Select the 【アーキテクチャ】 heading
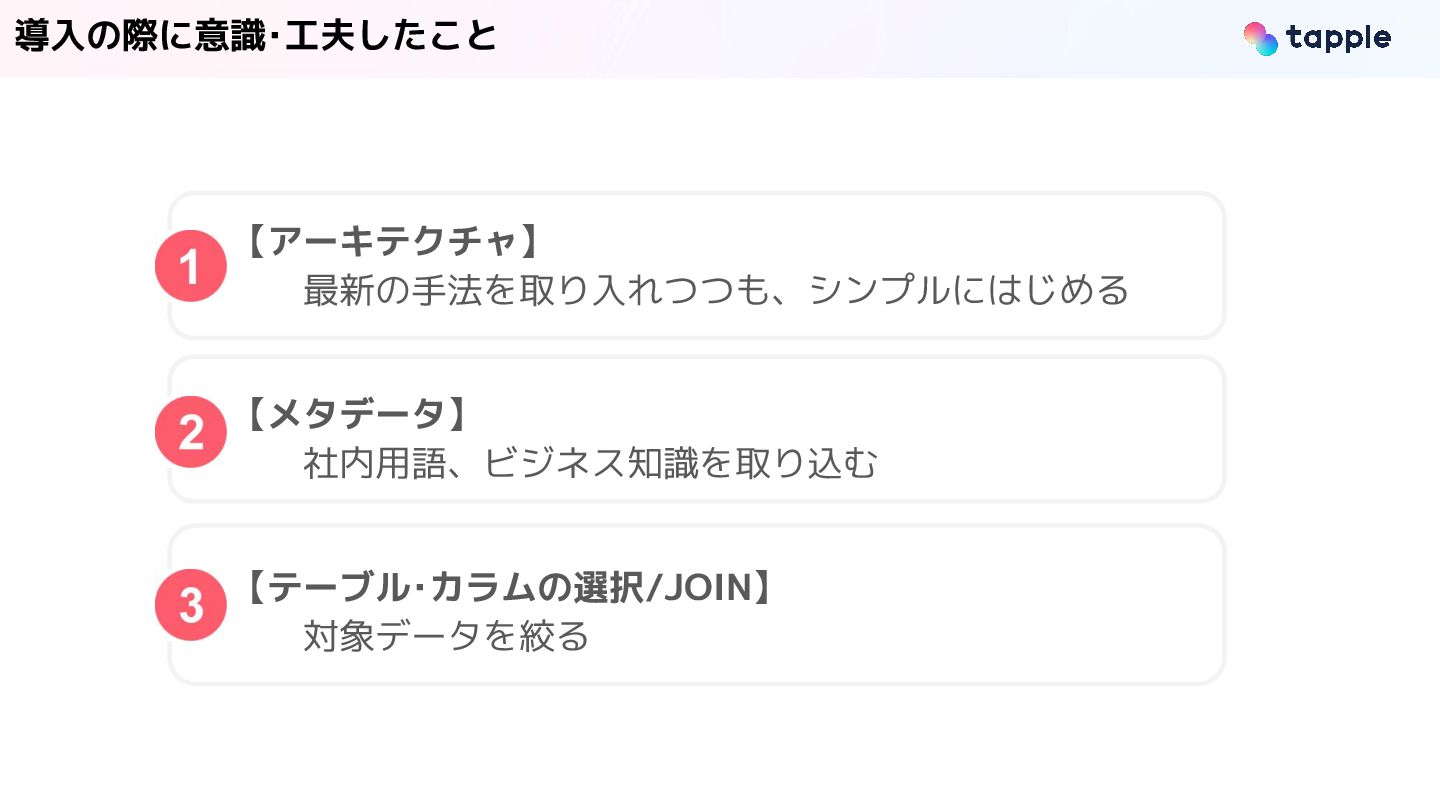The height and width of the screenshot is (810, 1440). pos(392,242)
